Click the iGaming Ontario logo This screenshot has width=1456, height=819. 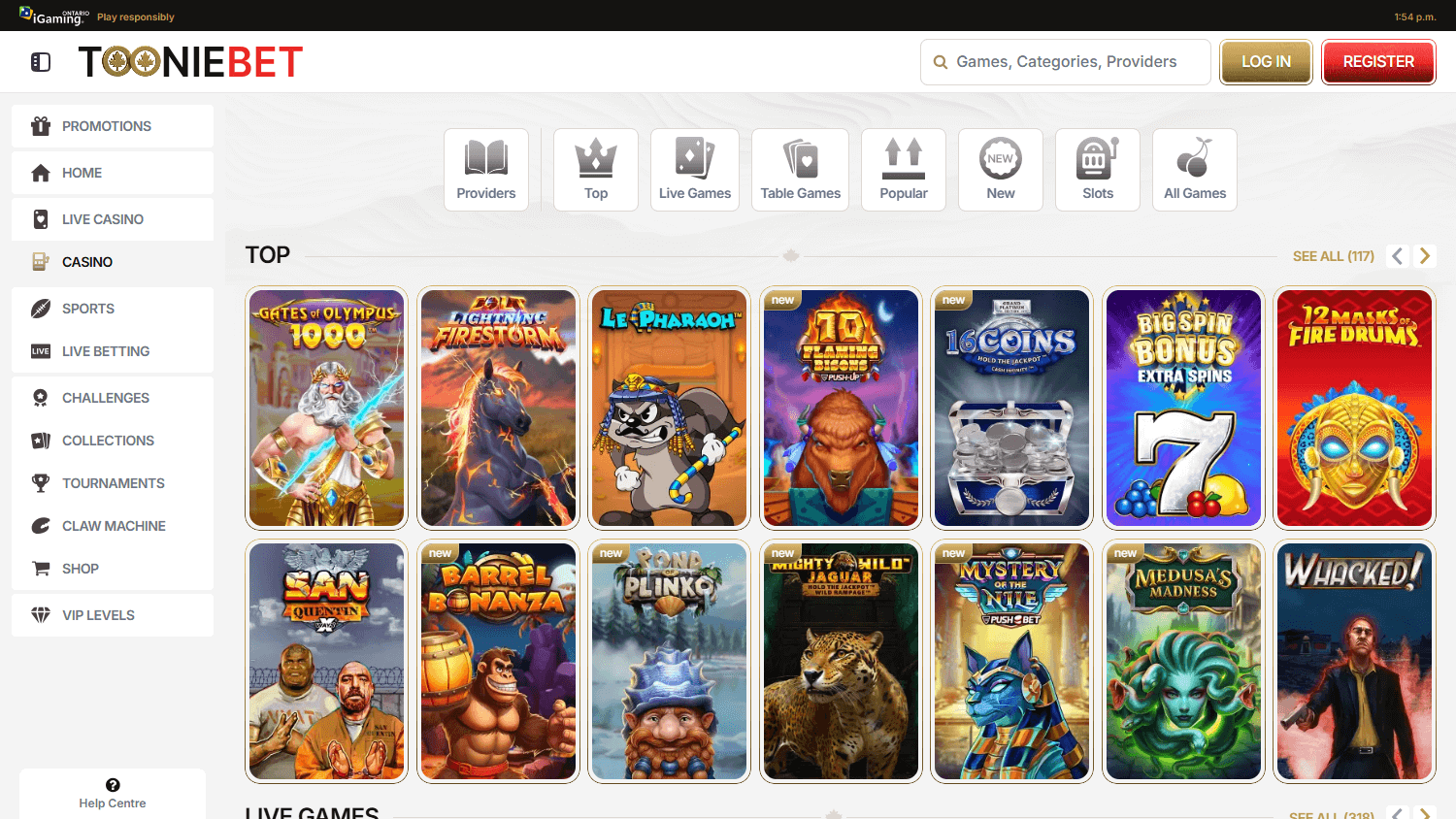(54, 16)
